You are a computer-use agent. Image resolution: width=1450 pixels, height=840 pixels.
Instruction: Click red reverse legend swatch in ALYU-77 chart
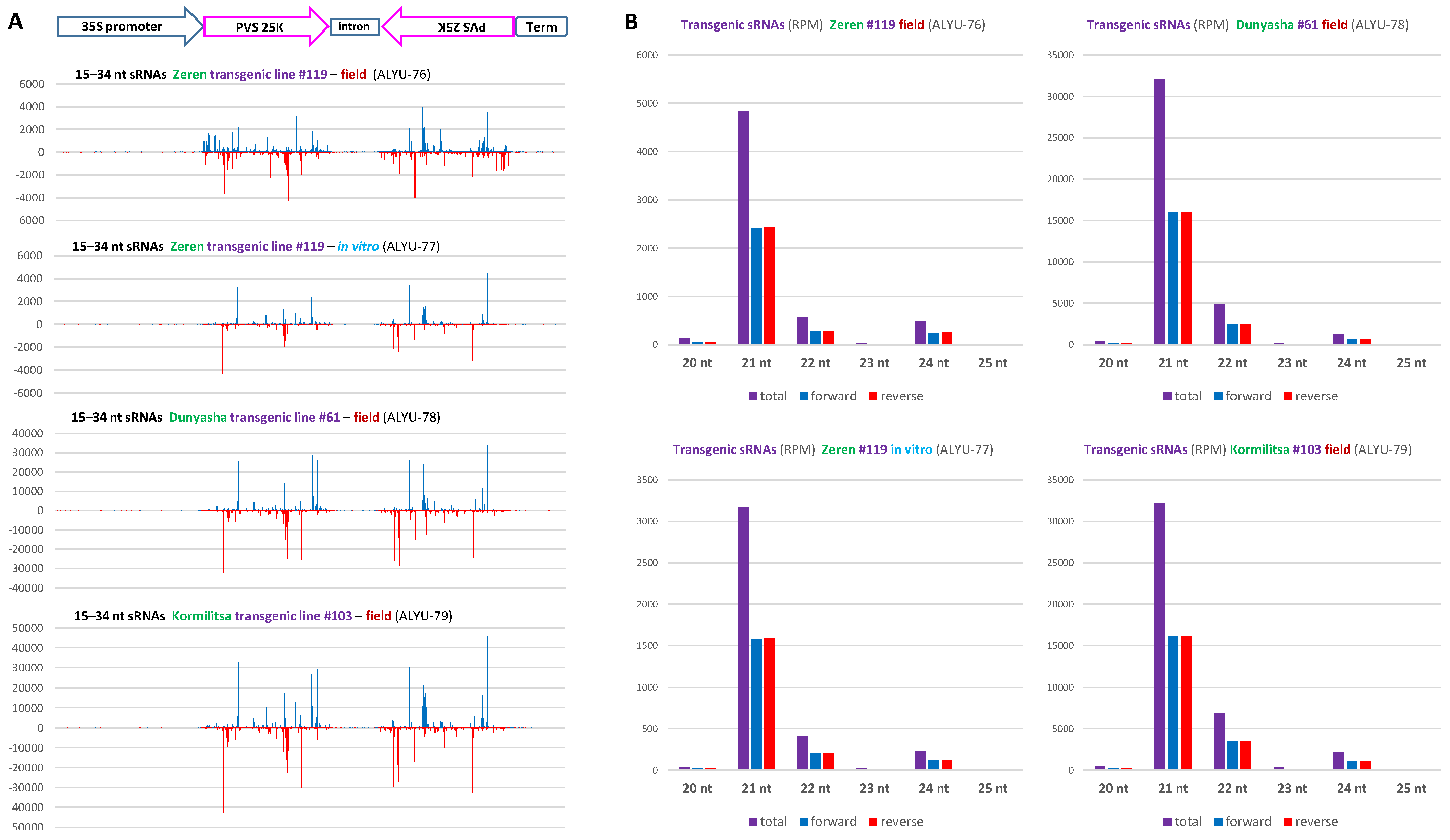(873, 822)
